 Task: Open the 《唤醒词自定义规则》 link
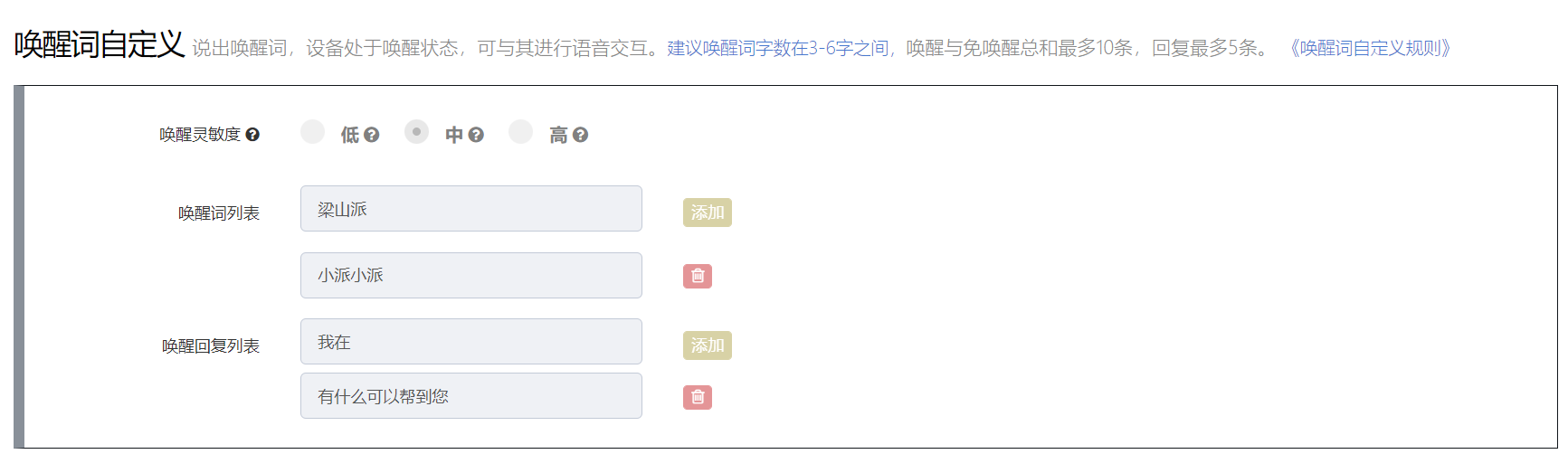1370,48
